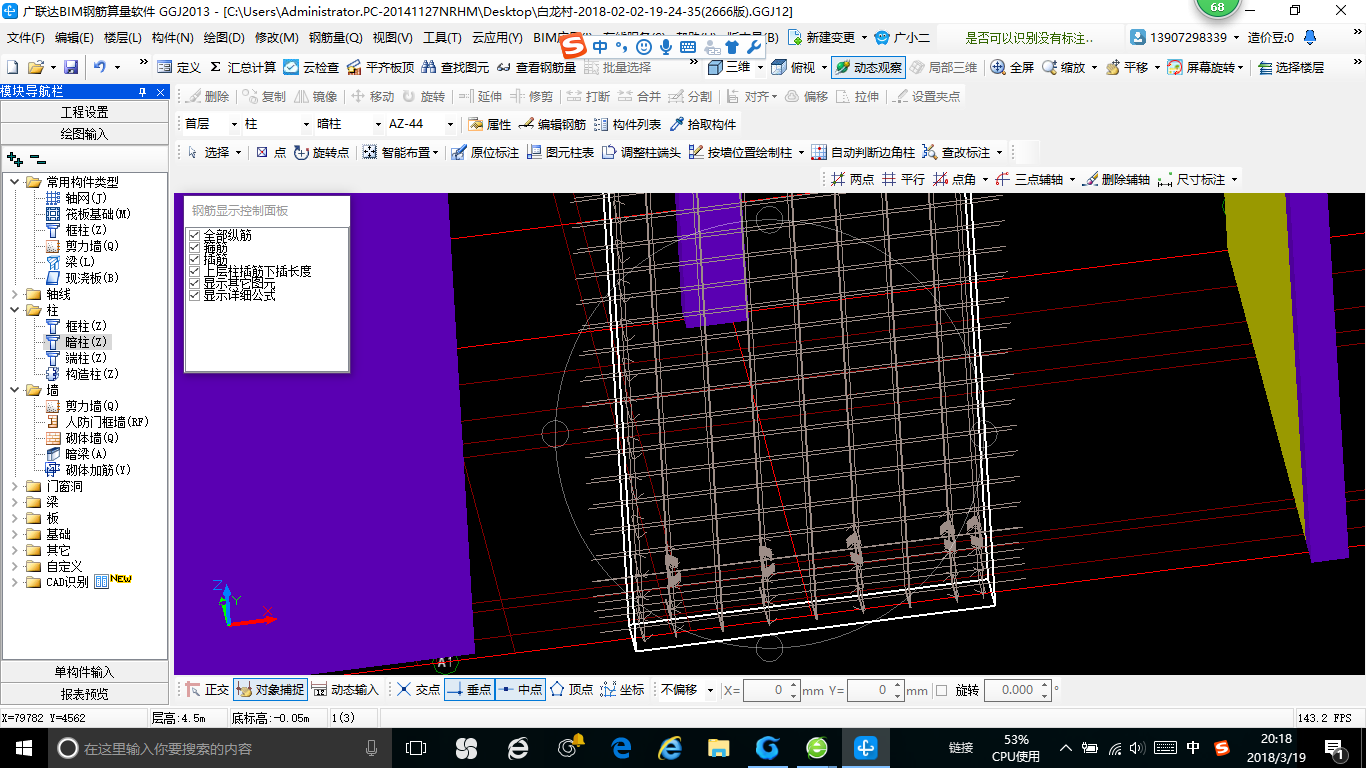Expand the 门窗洞 tree node
The height and width of the screenshot is (768, 1366).
15,486
